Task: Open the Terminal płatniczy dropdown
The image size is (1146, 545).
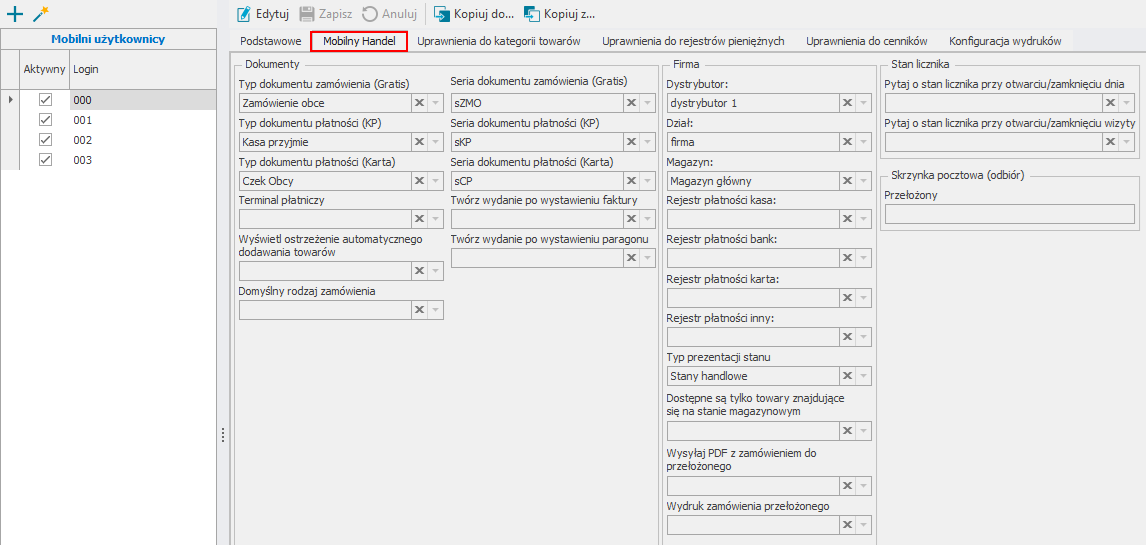Action: [436, 218]
